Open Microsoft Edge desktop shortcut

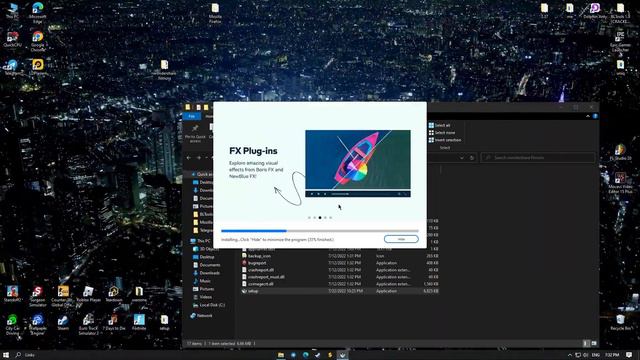pyautogui.click(x=38, y=12)
